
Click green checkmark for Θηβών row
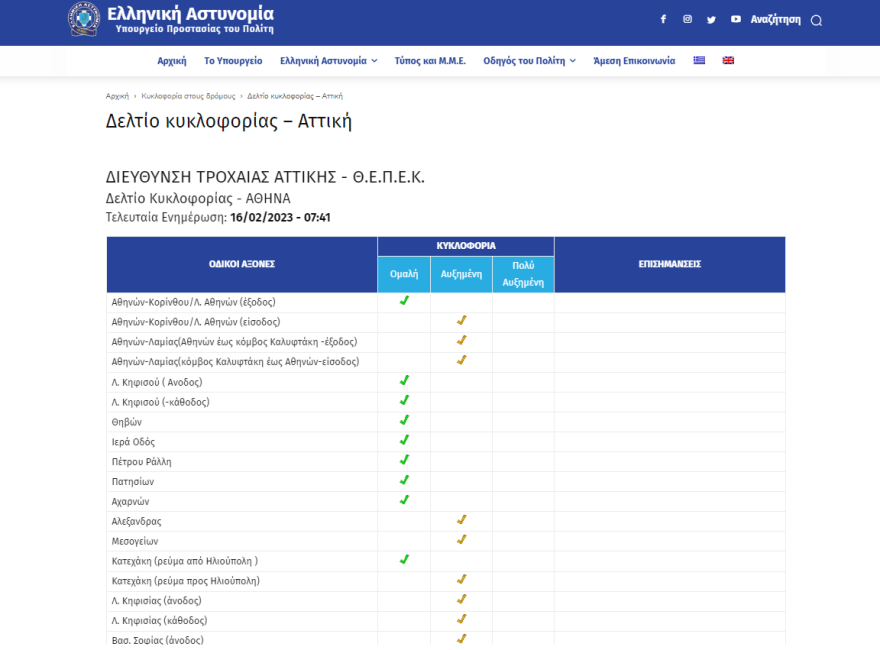(x=404, y=420)
